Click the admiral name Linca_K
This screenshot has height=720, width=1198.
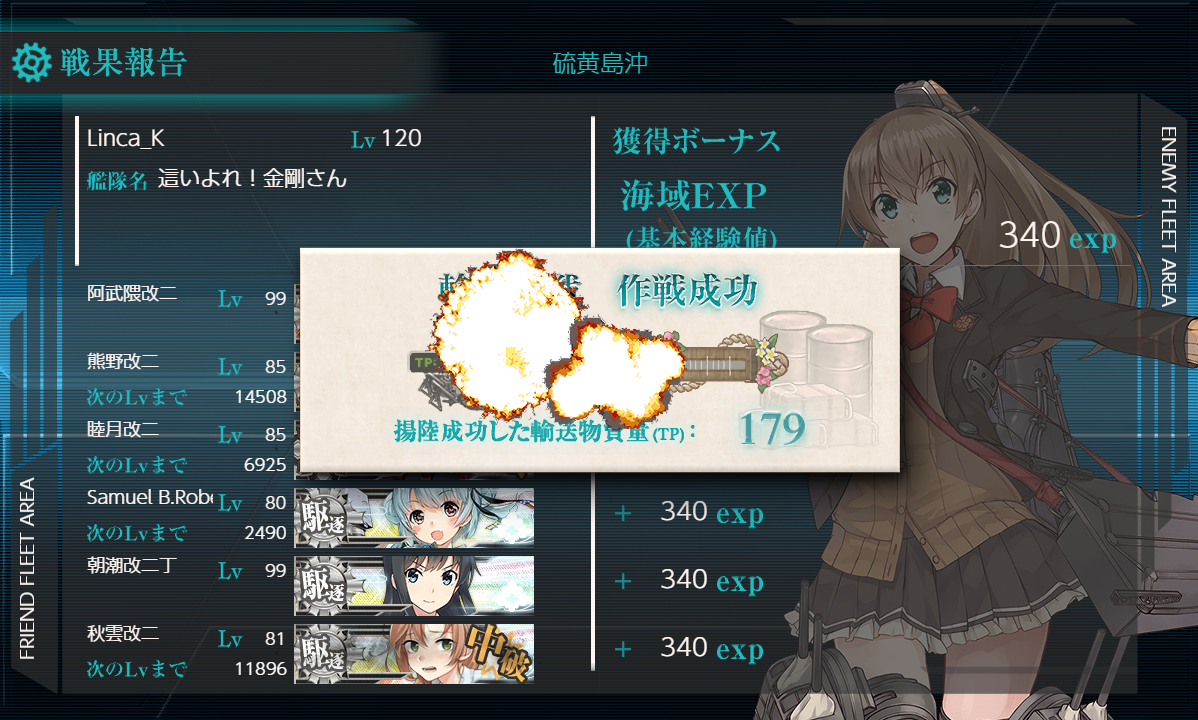[x=125, y=138]
